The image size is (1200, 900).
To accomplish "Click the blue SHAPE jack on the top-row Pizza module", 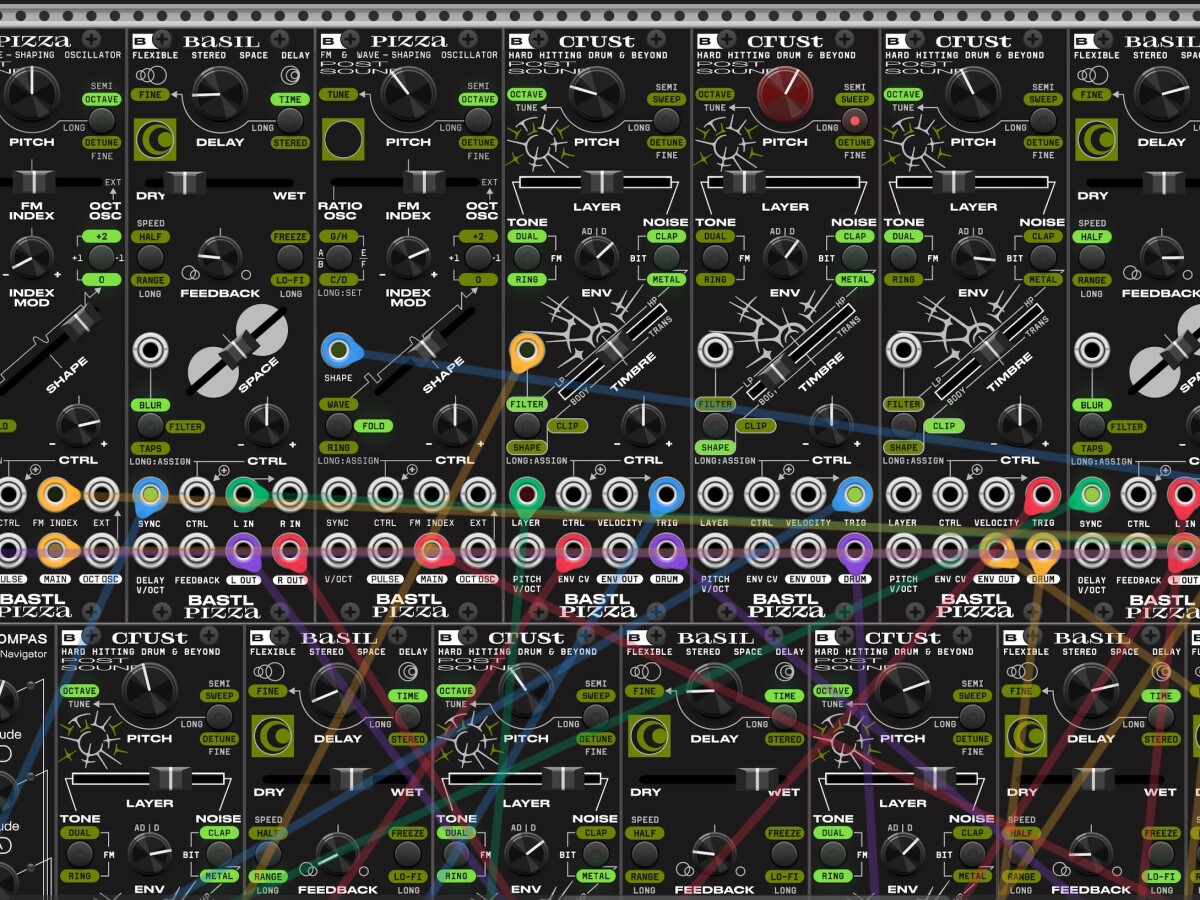I will [x=339, y=351].
